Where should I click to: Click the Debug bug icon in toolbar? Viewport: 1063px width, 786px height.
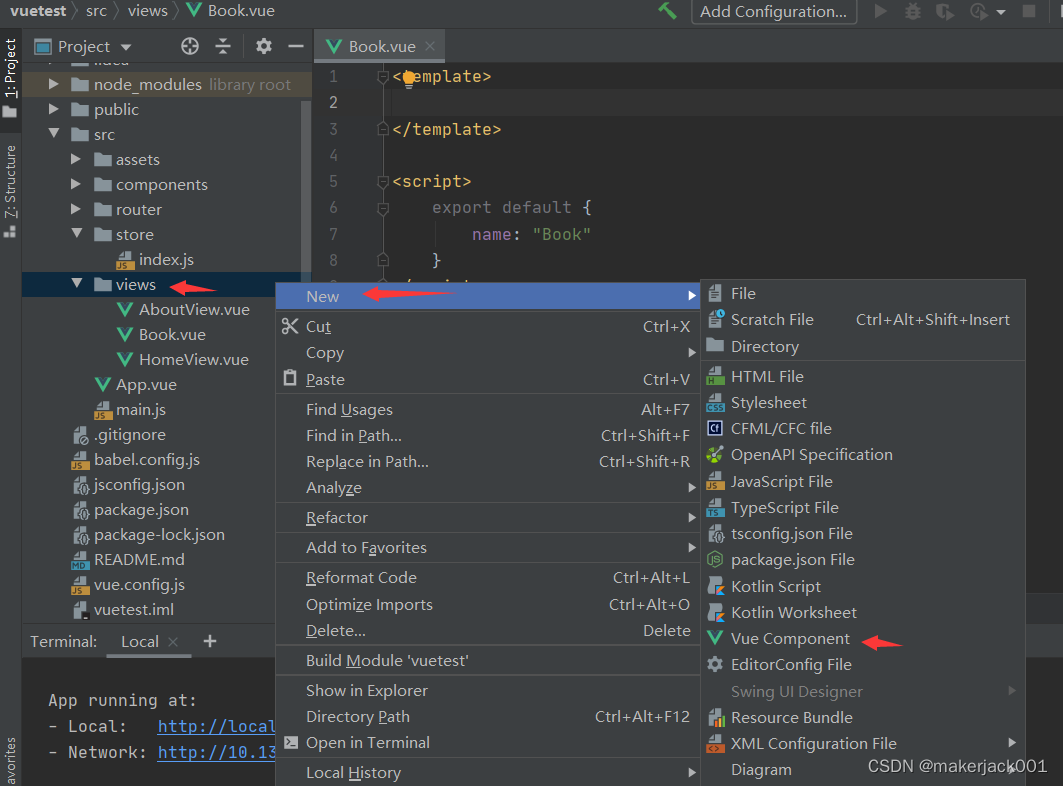(912, 11)
